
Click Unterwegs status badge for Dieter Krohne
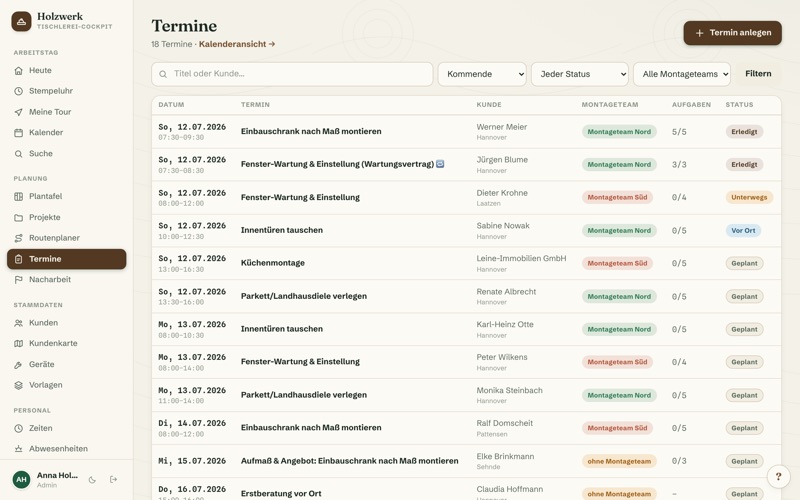(x=749, y=197)
